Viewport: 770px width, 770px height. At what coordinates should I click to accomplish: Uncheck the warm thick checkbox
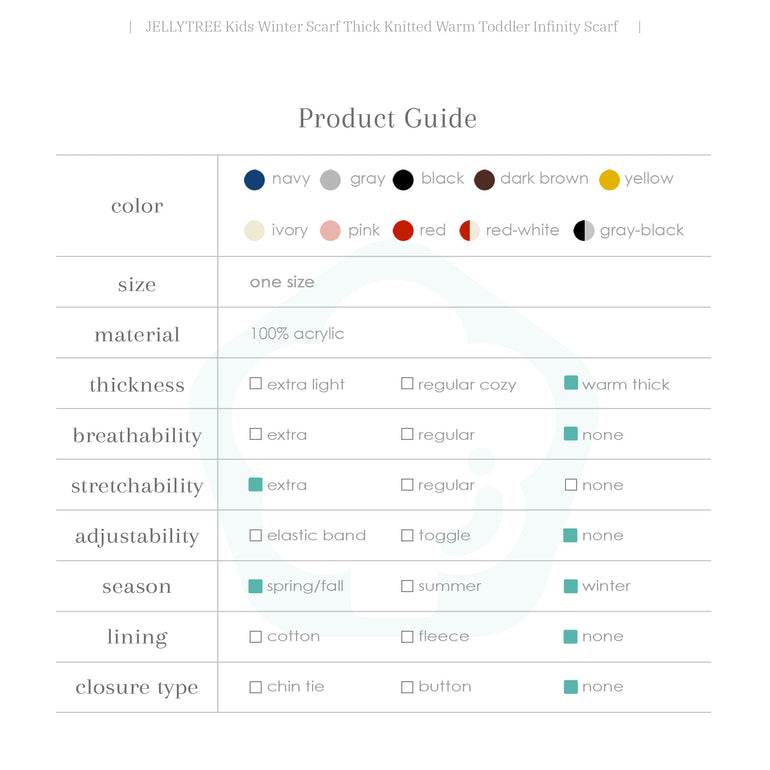571,383
